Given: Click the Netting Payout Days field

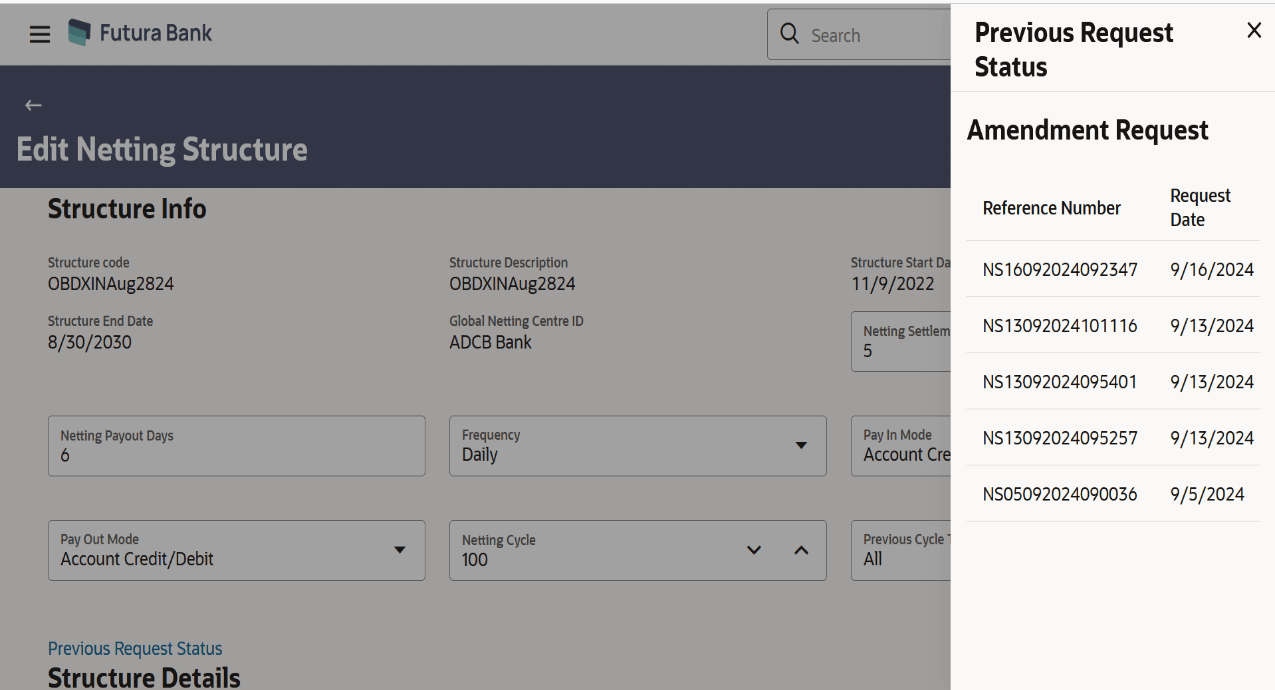Looking at the screenshot, I should [237, 446].
